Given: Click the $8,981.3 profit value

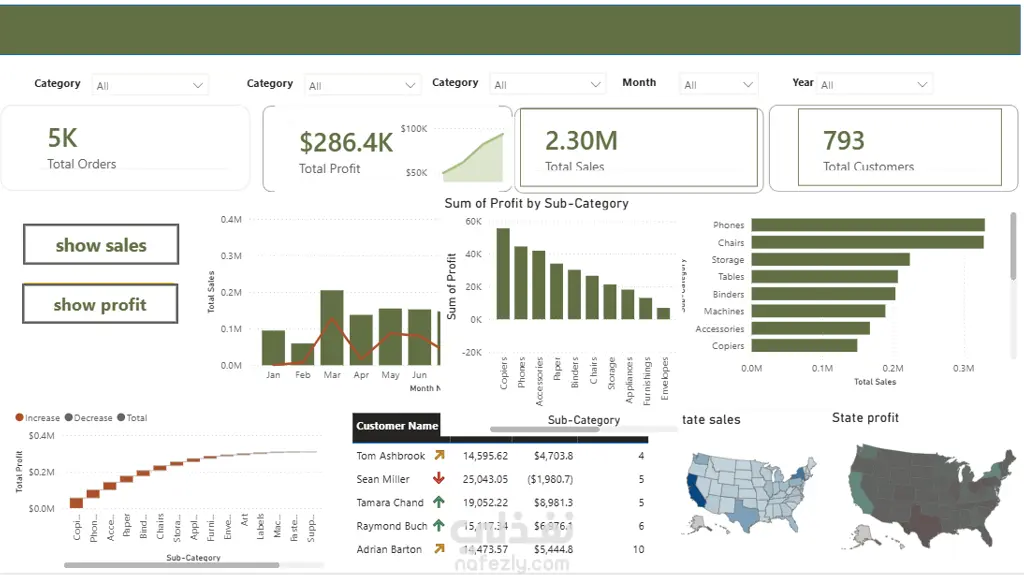Looking at the screenshot, I should pyautogui.click(x=553, y=502).
